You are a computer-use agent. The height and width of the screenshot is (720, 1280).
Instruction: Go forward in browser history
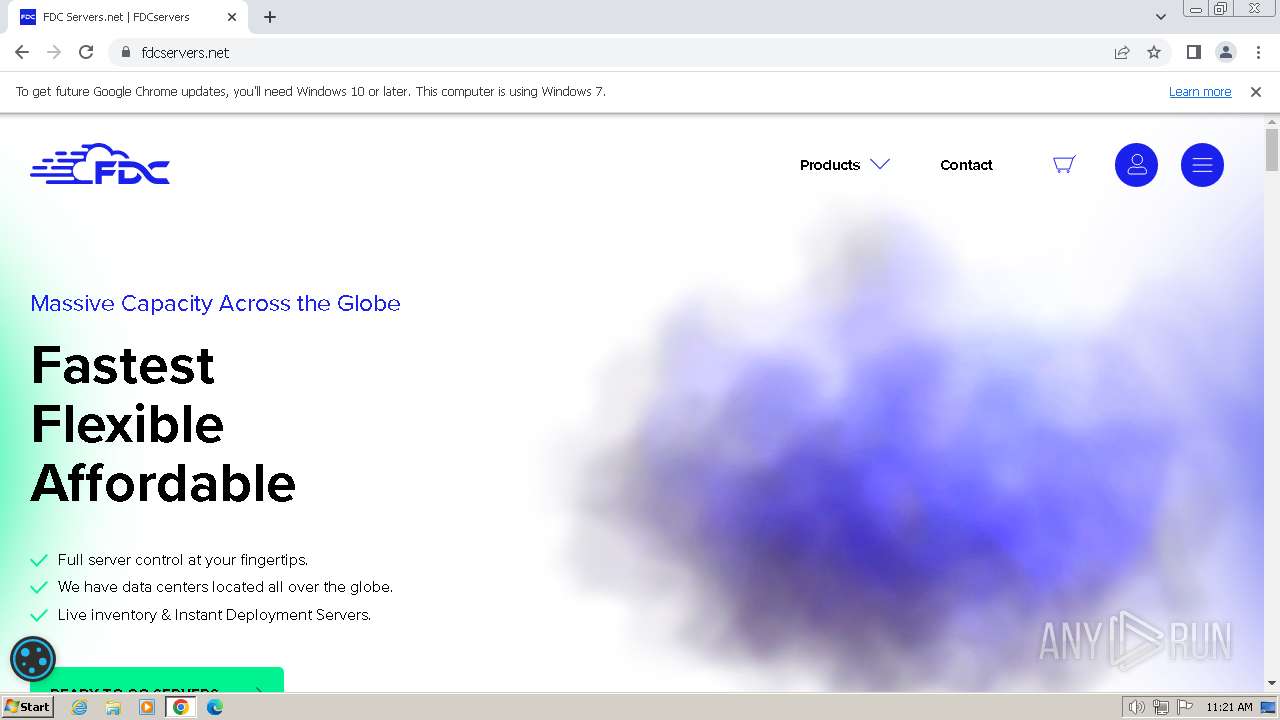[x=54, y=52]
